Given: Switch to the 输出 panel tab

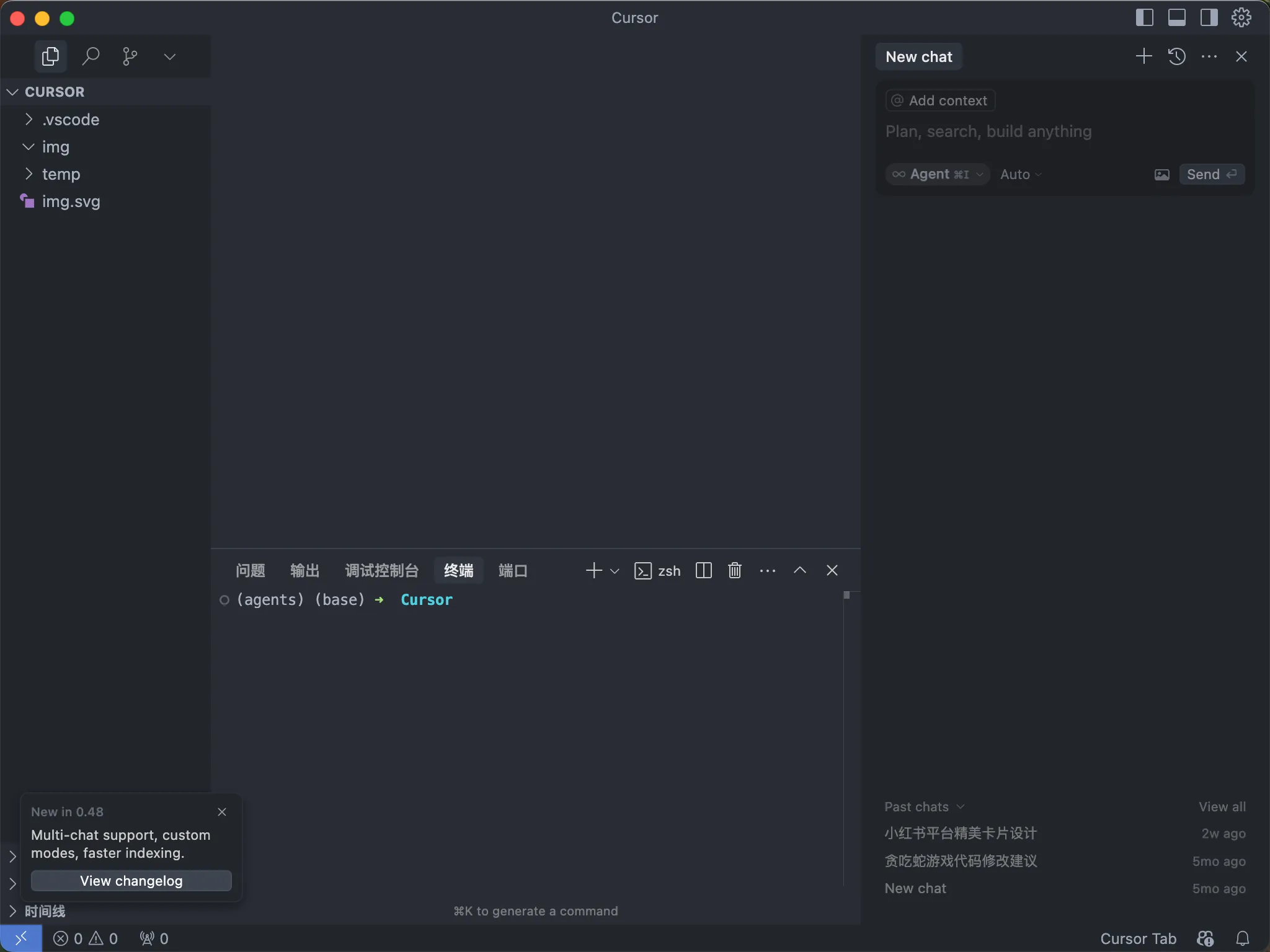Looking at the screenshot, I should point(304,570).
